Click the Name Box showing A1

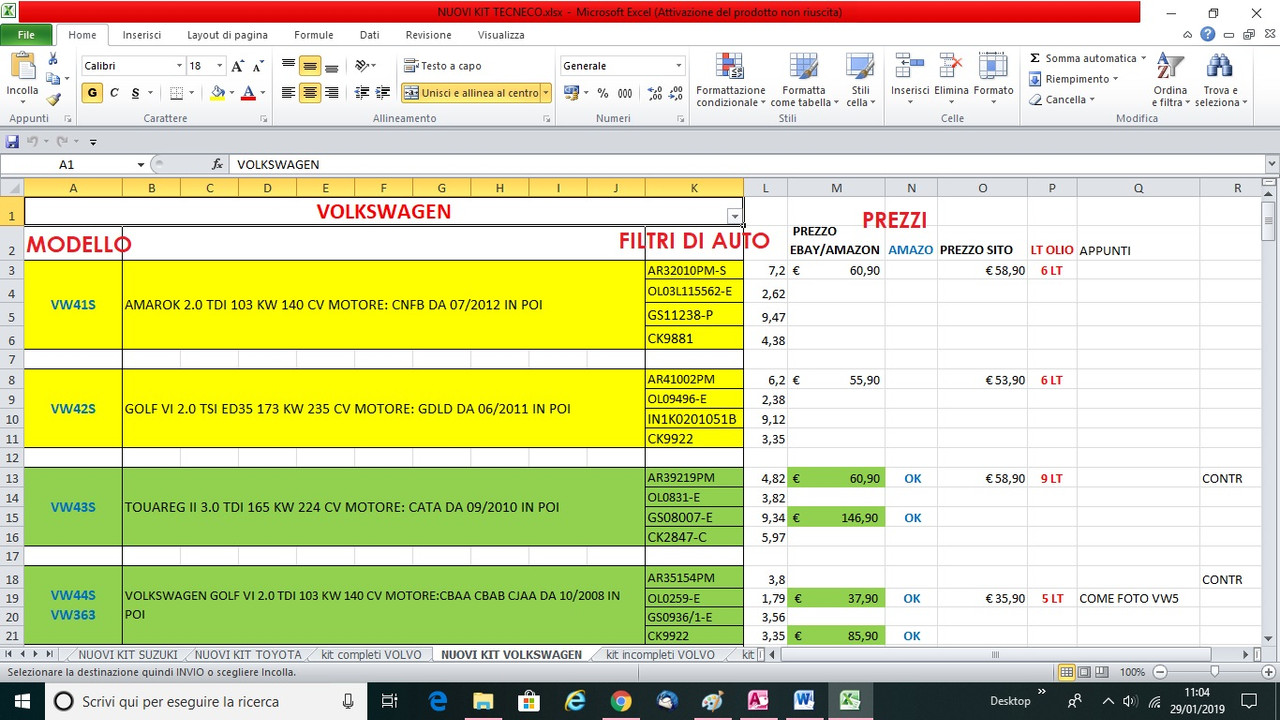click(67, 164)
